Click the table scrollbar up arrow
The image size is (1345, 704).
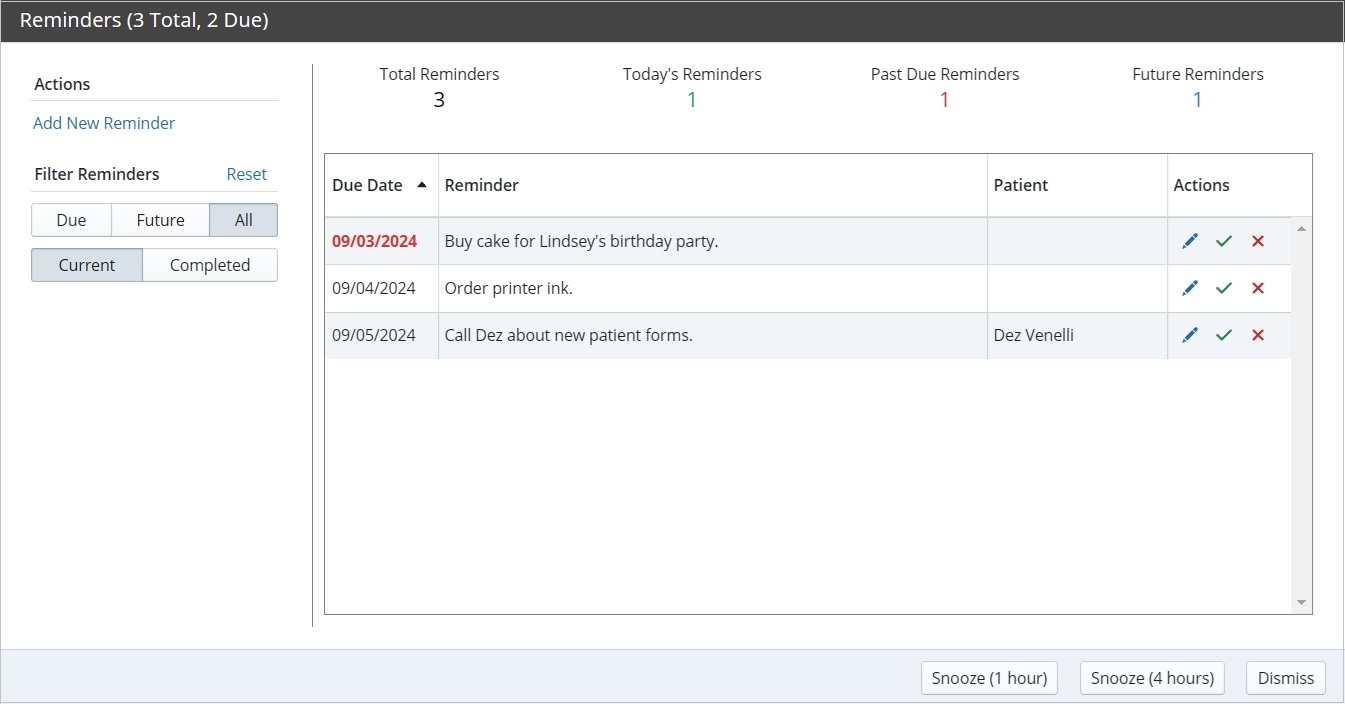(x=1301, y=229)
